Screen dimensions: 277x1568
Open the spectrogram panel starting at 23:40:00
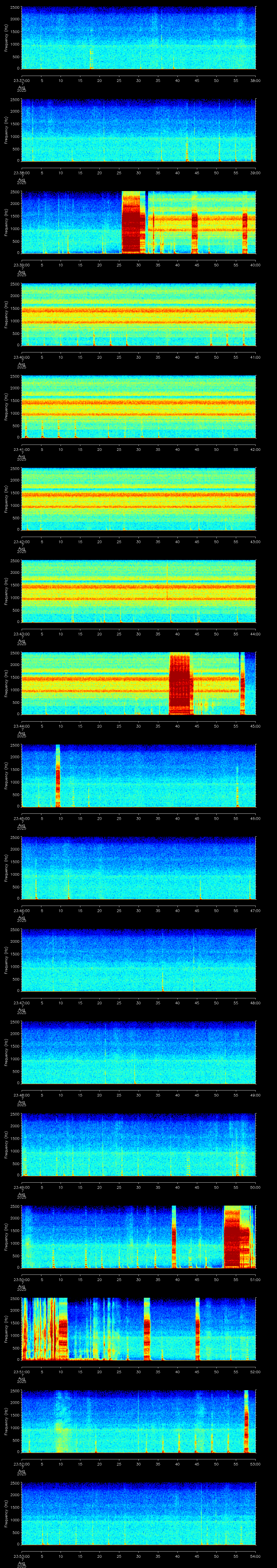pyautogui.click(x=138, y=315)
